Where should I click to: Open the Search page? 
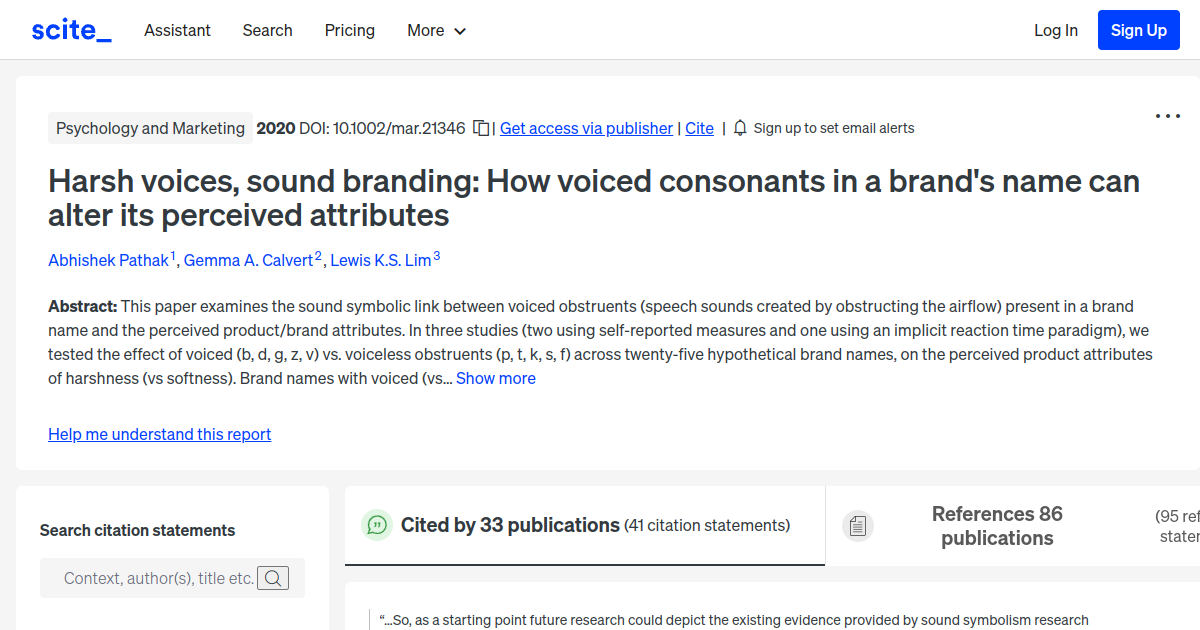tap(267, 30)
